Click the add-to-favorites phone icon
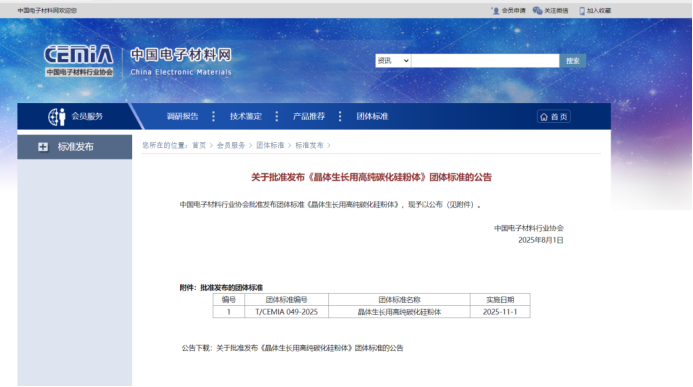693x387 pixels. click(x=582, y=11)
